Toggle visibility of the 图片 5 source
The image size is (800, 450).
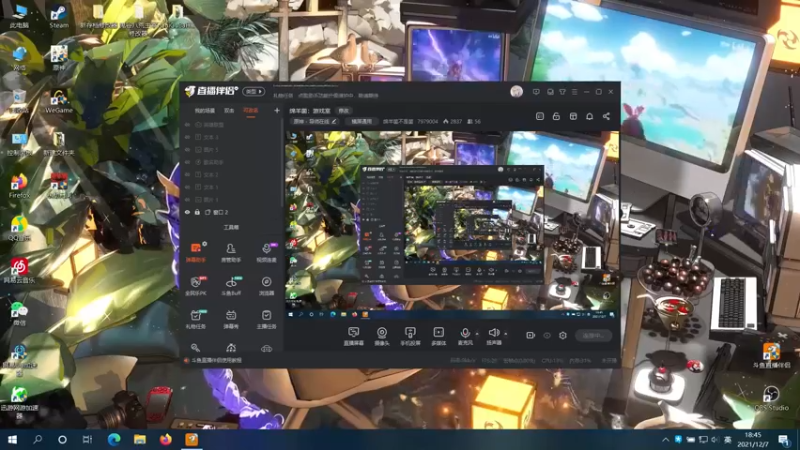pos(187,149)
